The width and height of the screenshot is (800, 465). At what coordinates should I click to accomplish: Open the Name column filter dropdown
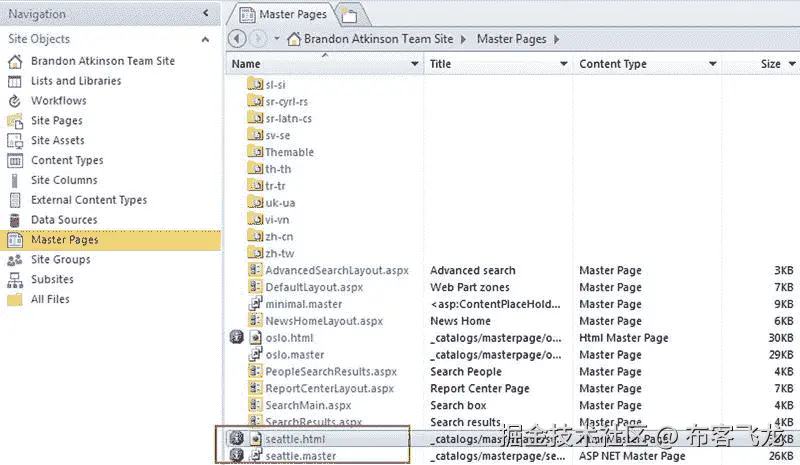click(414, 64)
